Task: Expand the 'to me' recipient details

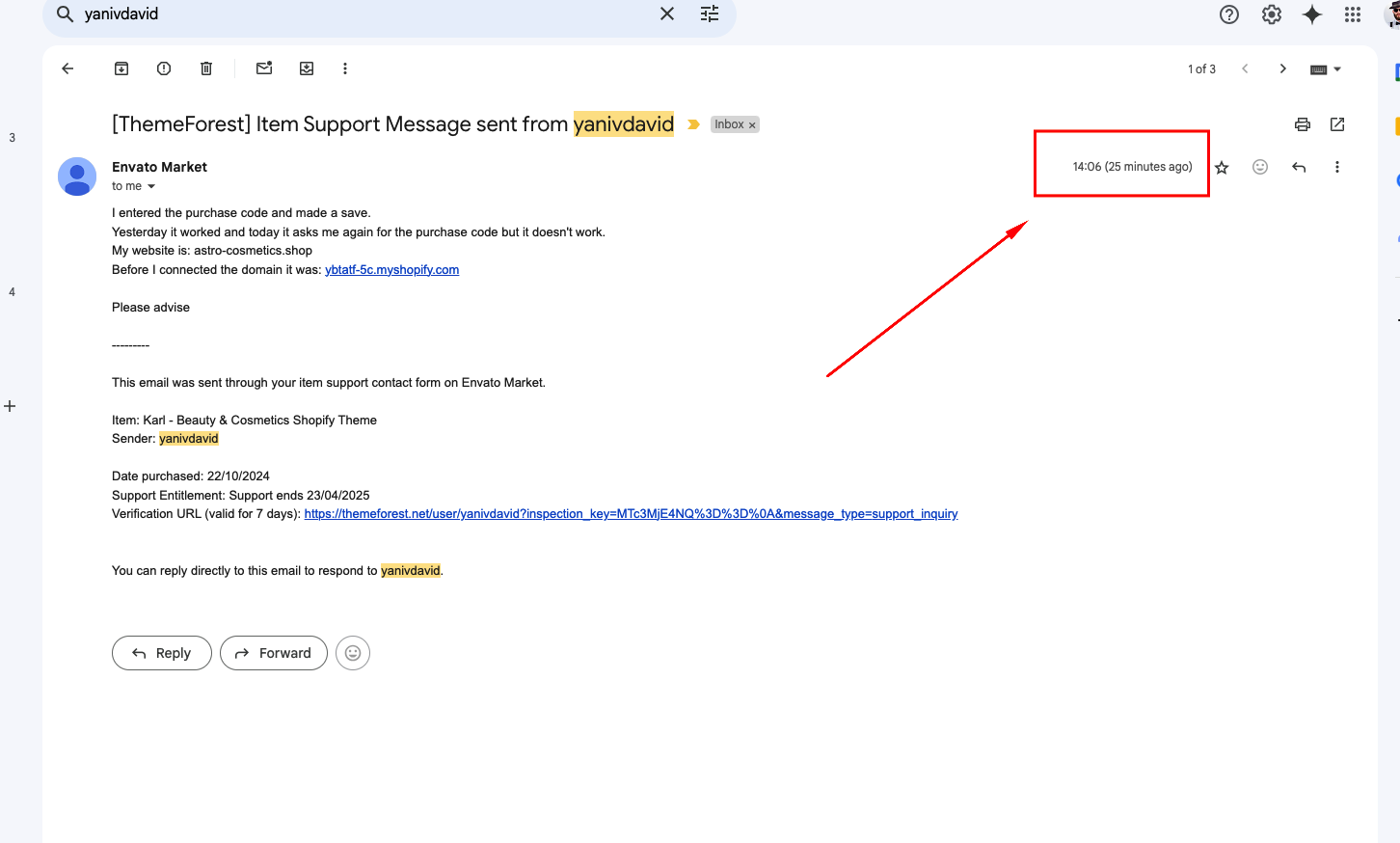Action: [x=151, y=186]
